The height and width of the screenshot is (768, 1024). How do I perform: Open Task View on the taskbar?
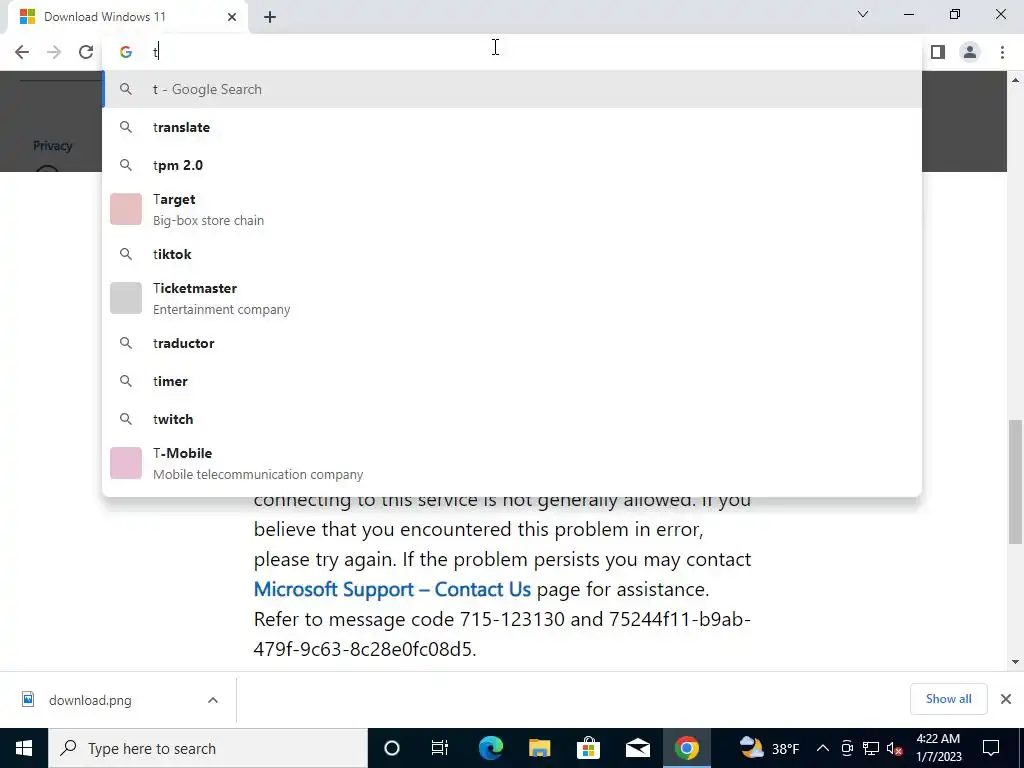[x=440, y=748]
